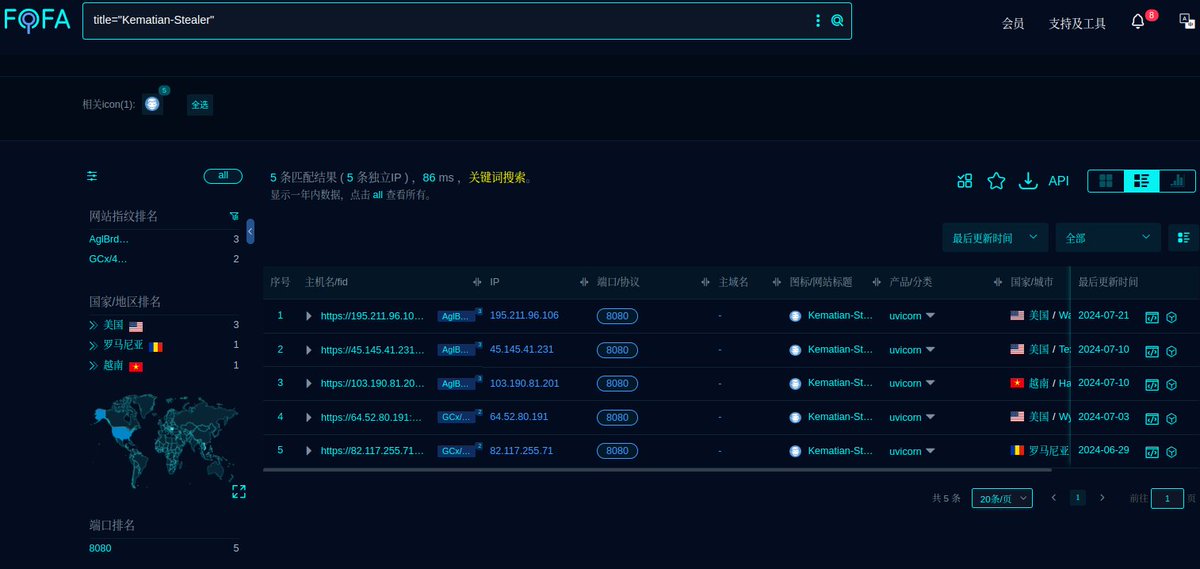Click the download results icon
The height and width of the screenshot is (569, 1200).
1027,181
